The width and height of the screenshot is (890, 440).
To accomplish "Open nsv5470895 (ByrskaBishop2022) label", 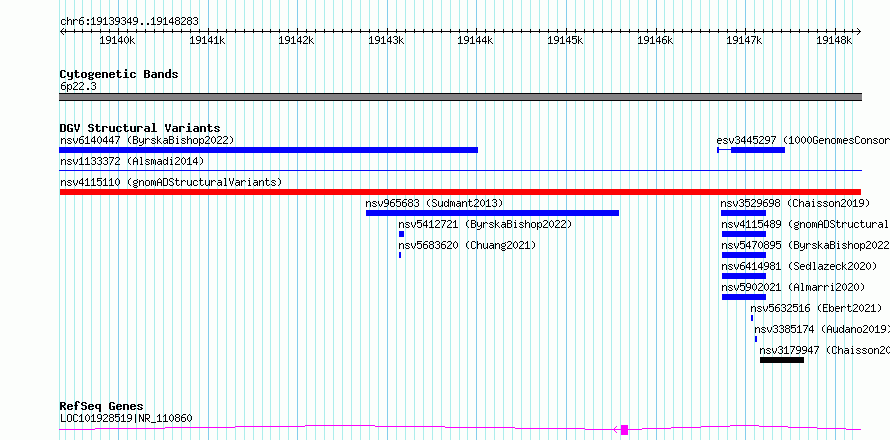I will pyautogui.click(x=805, y=245).
